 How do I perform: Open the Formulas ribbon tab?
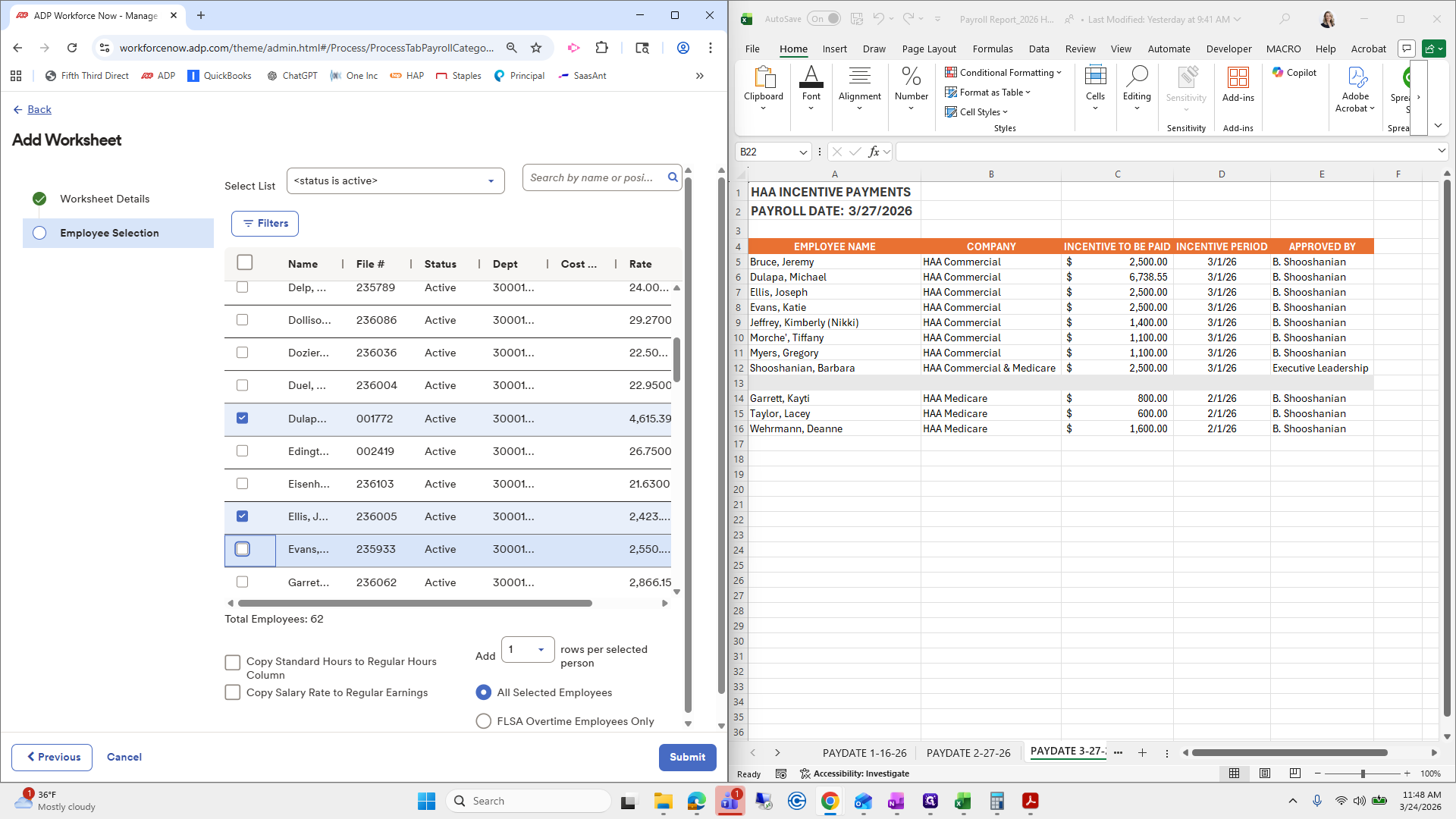[992, 49]
